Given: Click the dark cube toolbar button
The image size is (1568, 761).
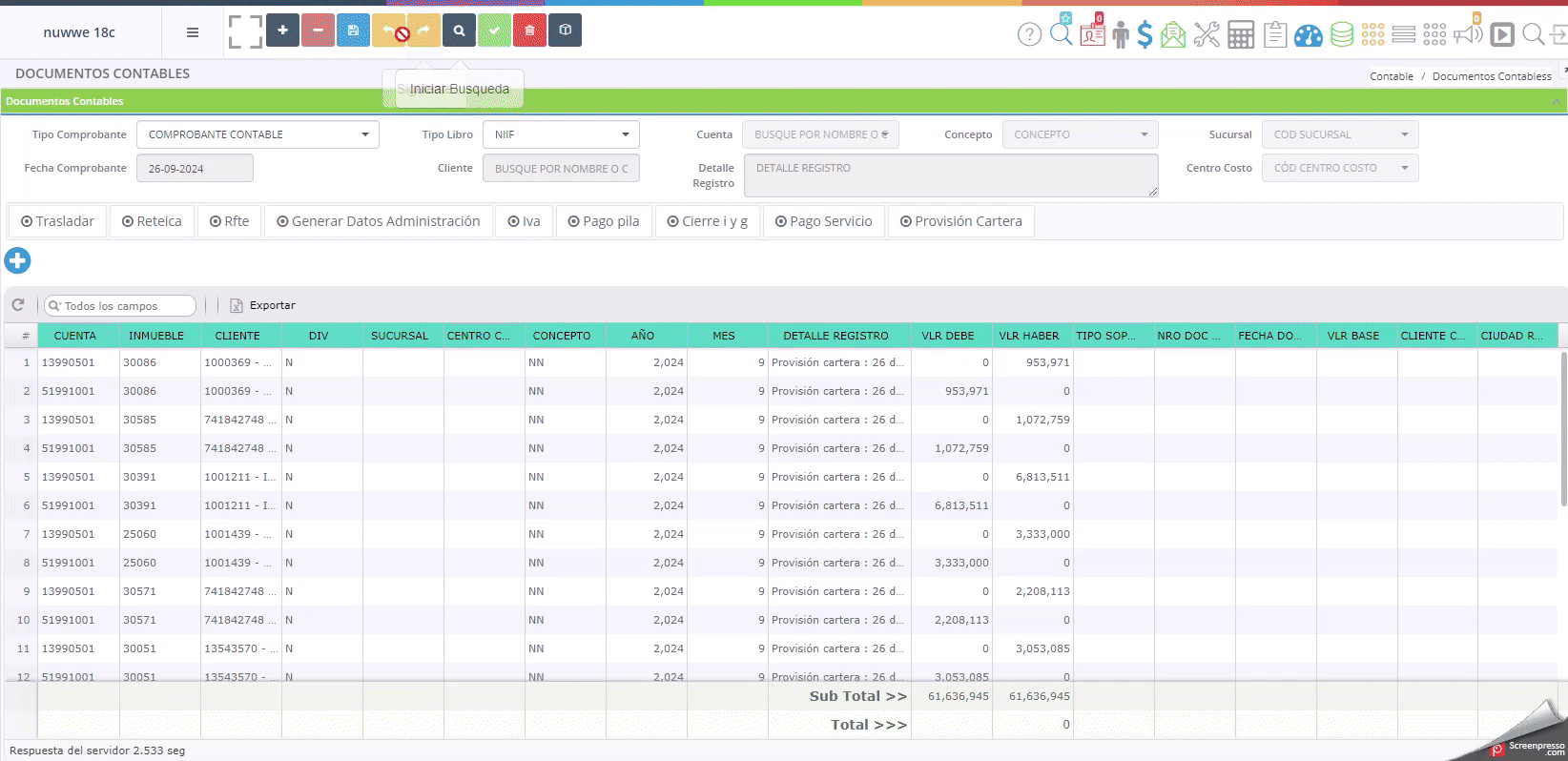Looking at the screenshot, I should click(x=565, y=31).
